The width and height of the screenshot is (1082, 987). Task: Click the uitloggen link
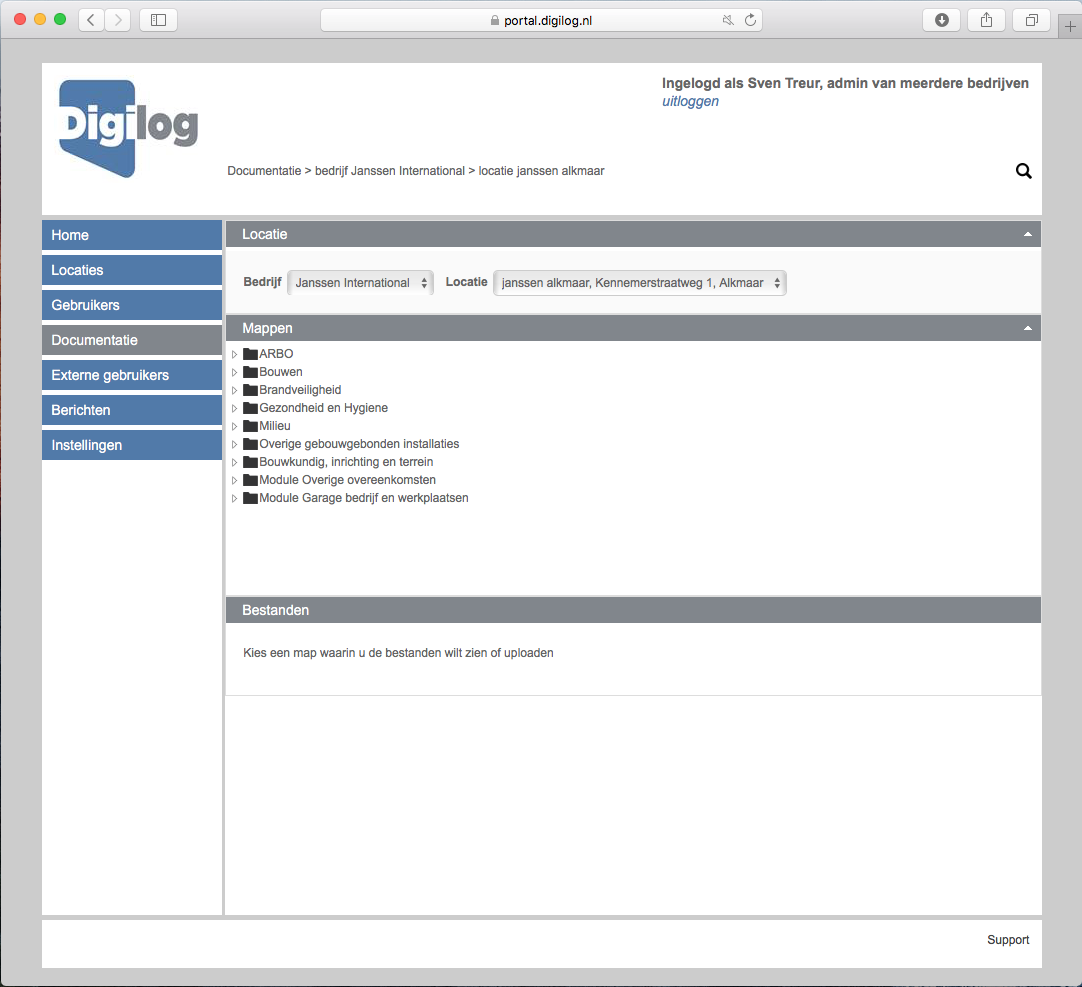click(x=689, y=101)
